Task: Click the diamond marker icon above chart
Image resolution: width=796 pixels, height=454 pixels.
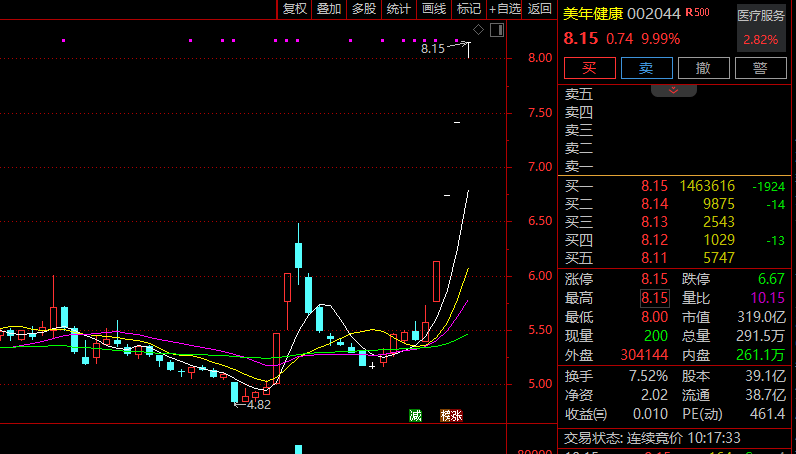Action: coord(478,31)
